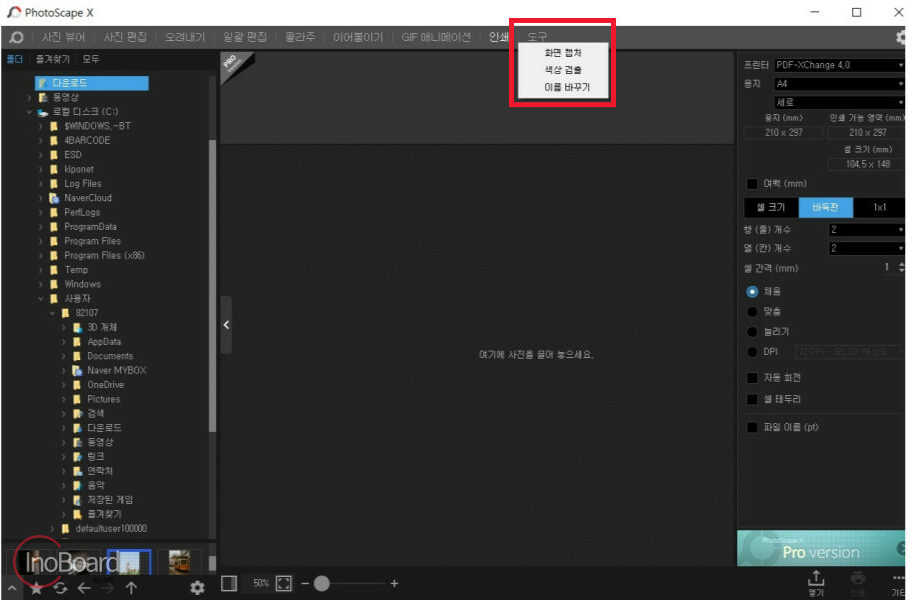
Task: Select the NaverCloud folder
Action: point(88,198)
